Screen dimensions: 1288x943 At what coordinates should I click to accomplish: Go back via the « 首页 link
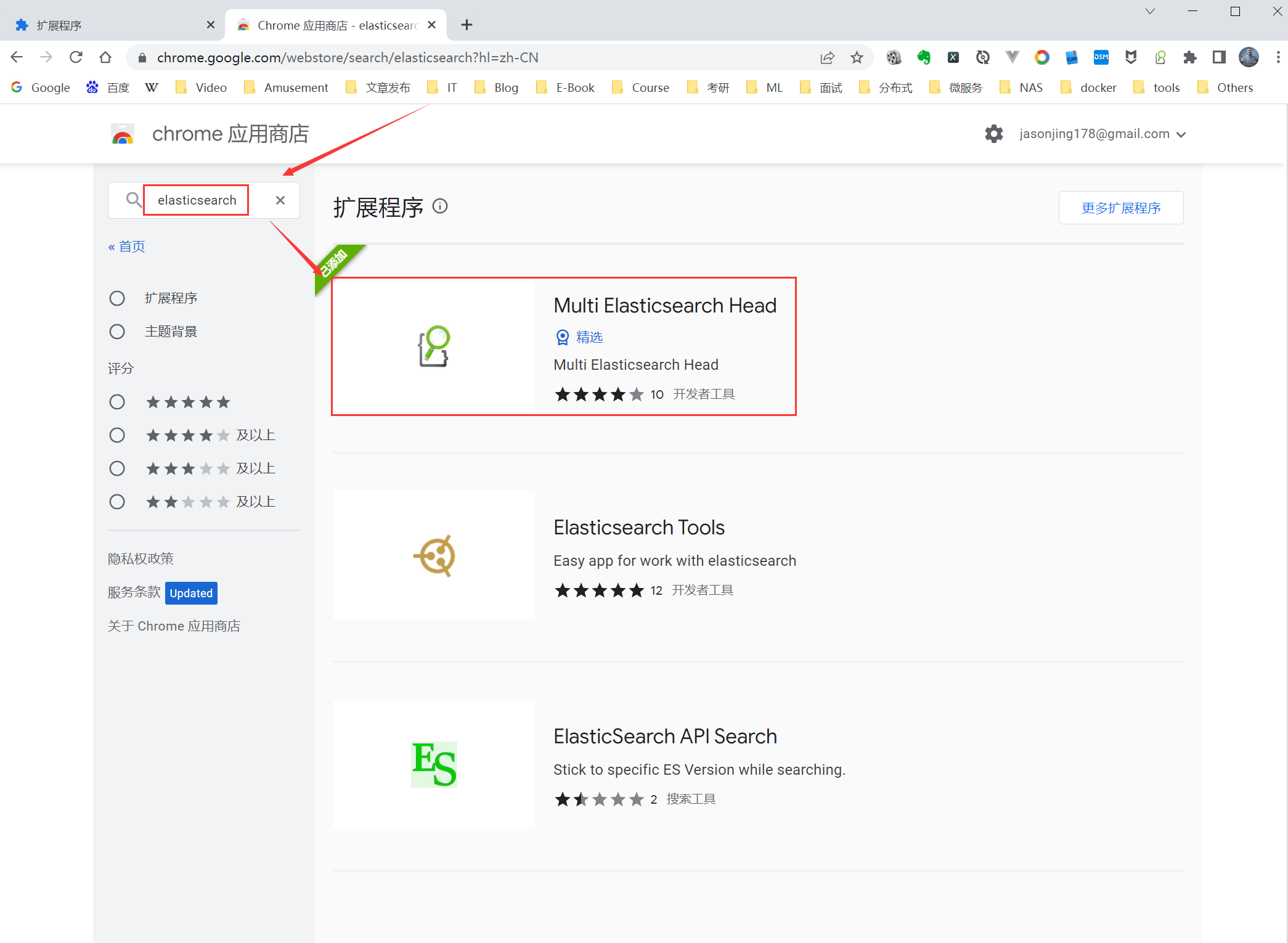(x=127, y=247)
